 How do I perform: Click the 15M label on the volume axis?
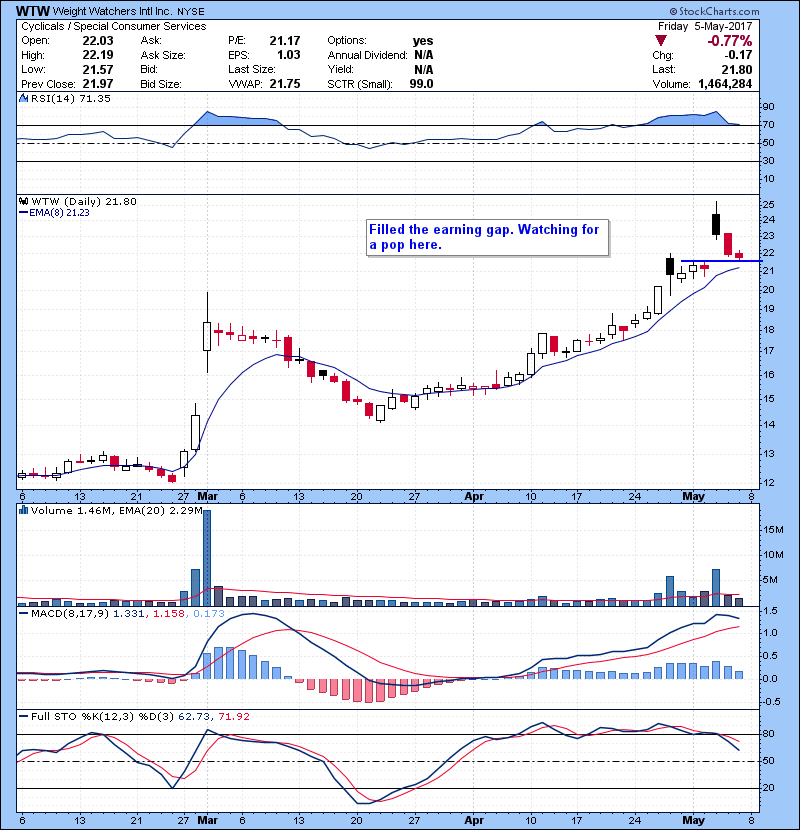coord(773,529)
